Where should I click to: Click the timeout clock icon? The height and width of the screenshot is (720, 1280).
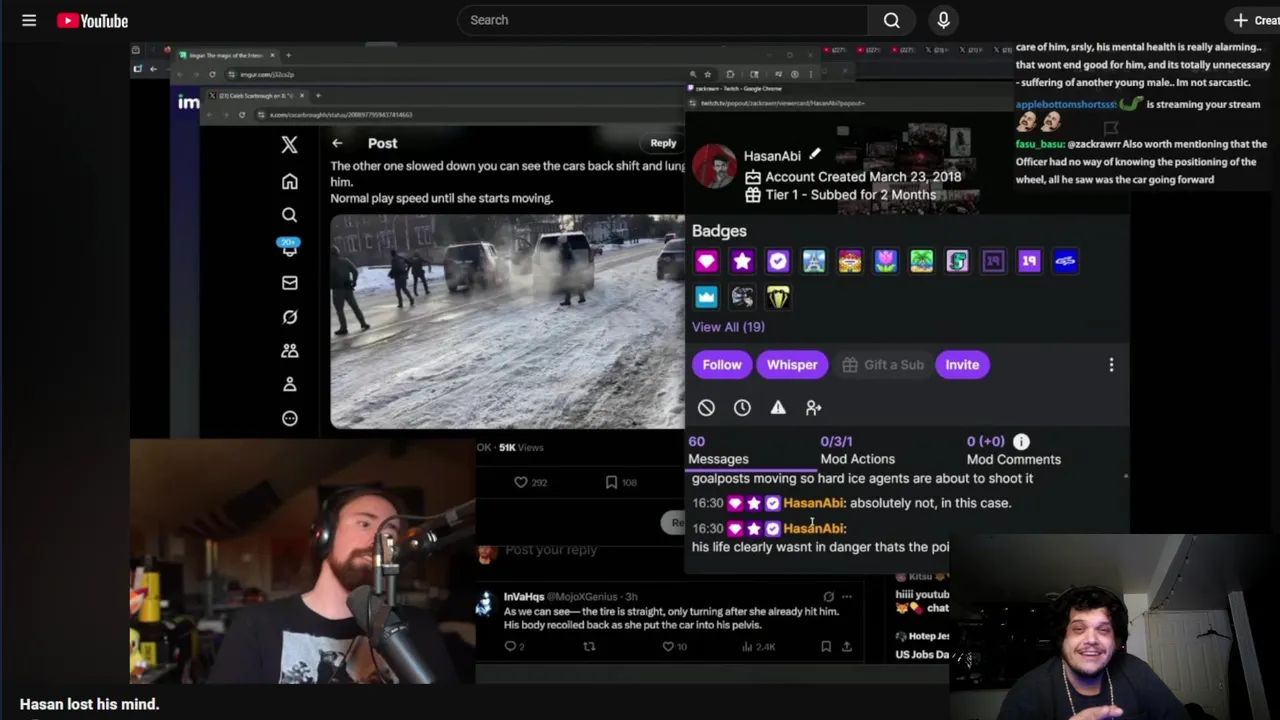[742, 407]
